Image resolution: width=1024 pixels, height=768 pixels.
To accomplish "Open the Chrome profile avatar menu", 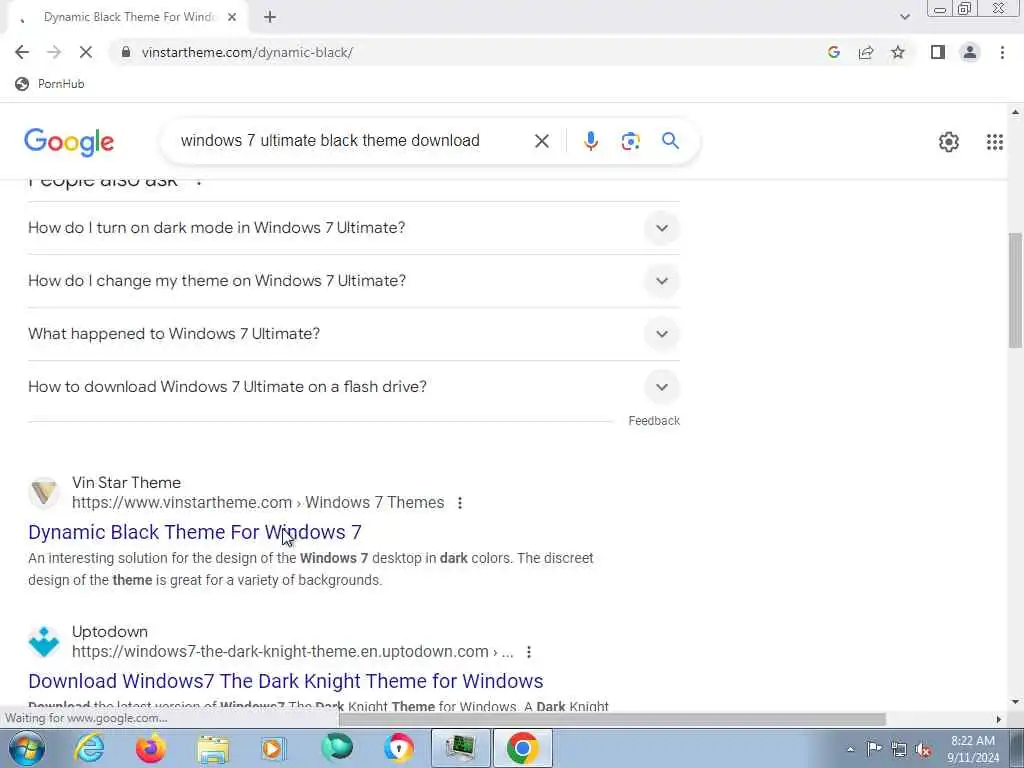I will click(x=970, y=52).
